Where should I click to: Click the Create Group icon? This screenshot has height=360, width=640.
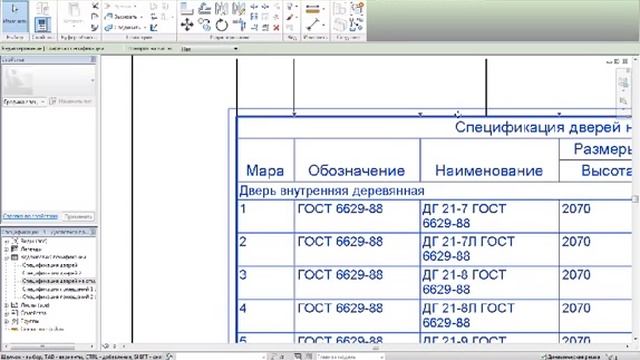[356, 7]
